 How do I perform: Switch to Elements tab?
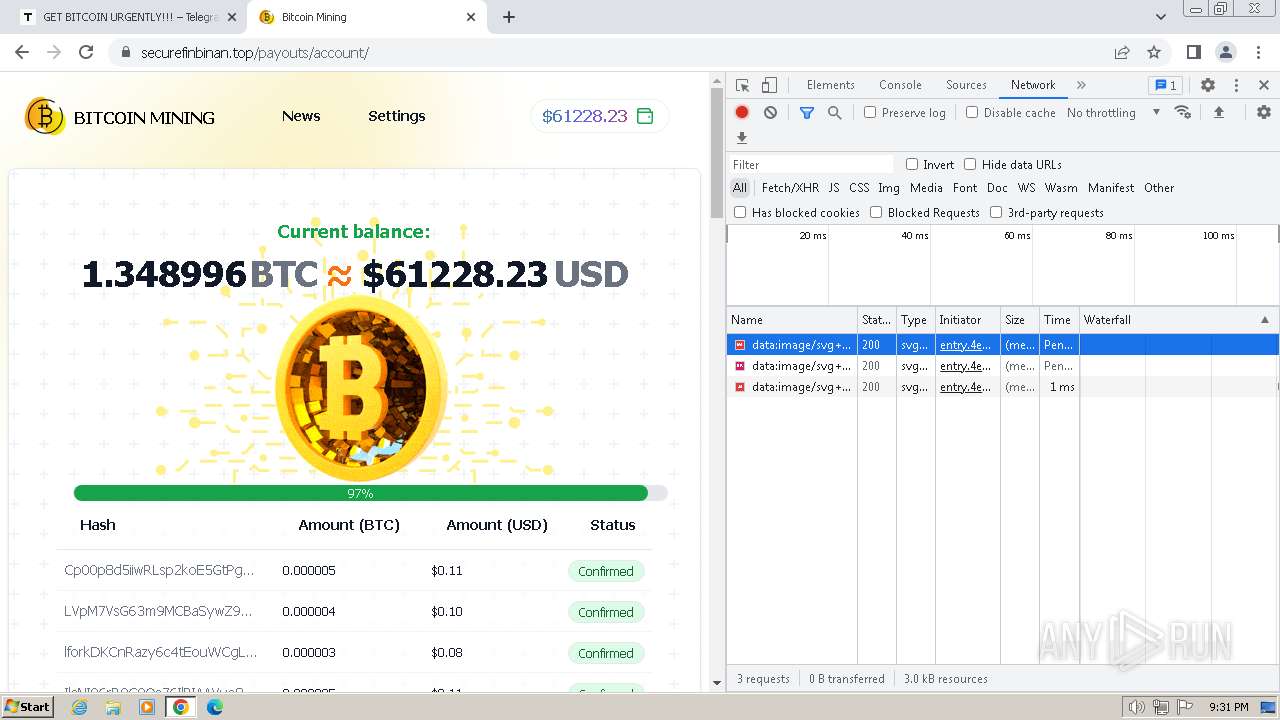pyautogui.click(x=830, y=85)
